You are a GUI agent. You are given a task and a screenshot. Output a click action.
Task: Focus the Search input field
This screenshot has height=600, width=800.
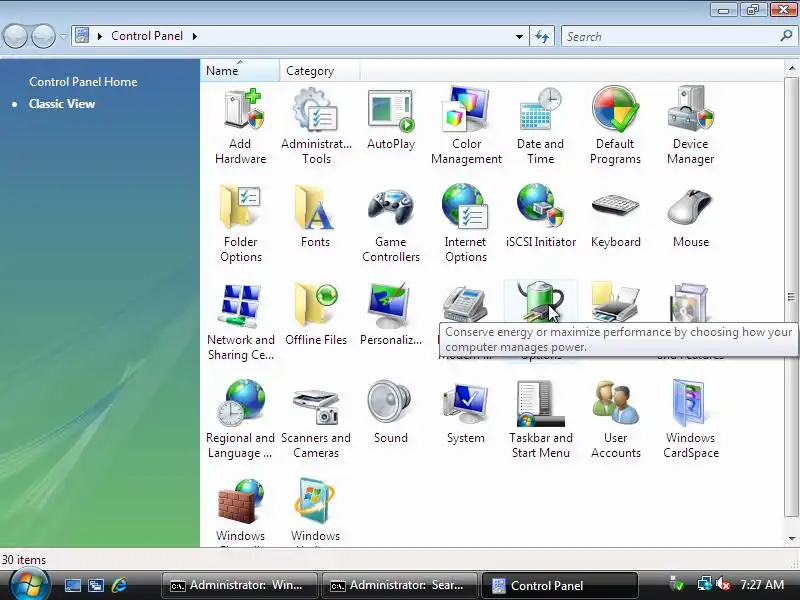pyautogui.click(x=671, y=36)
